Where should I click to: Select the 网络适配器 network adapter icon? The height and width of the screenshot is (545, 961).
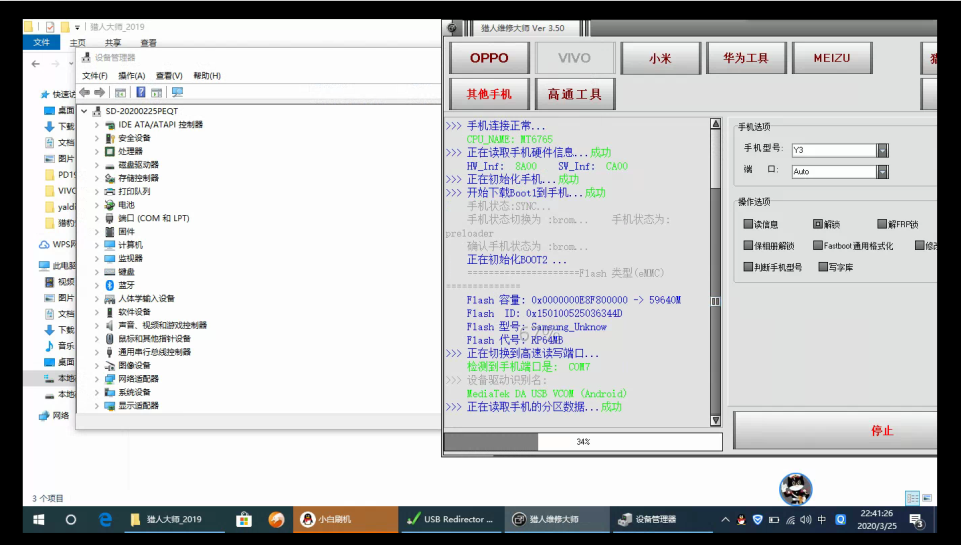click(x=110, y=379)
